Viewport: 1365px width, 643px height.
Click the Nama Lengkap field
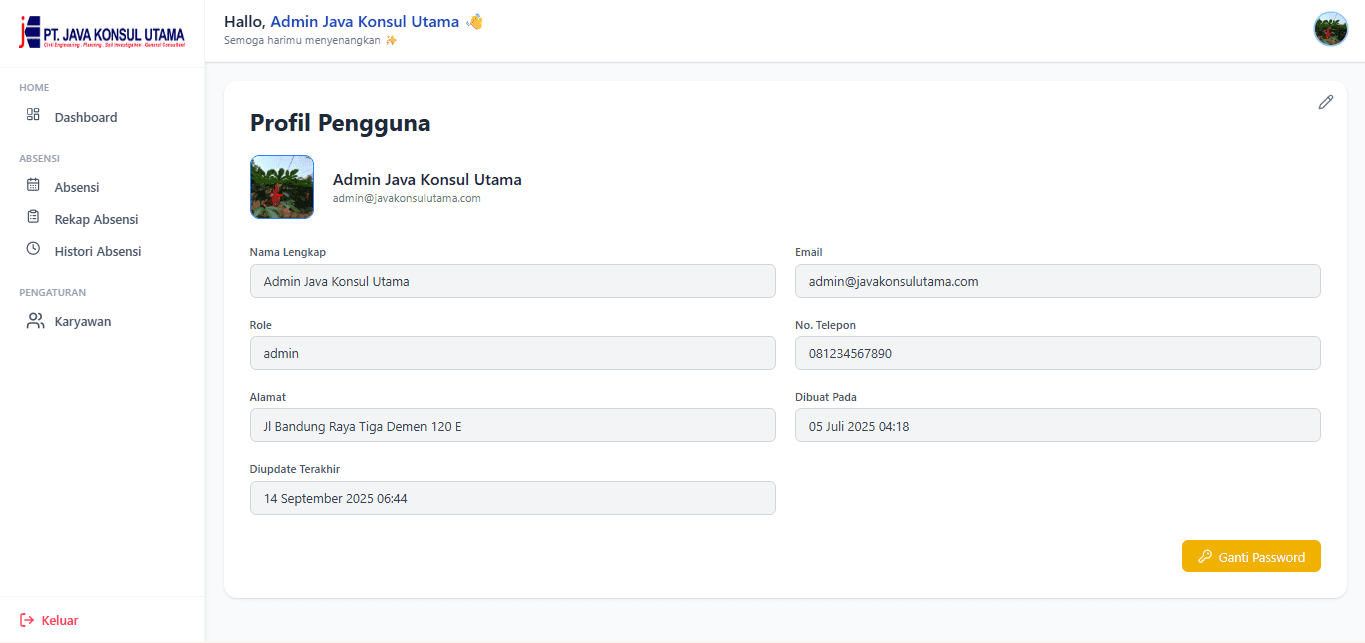click(x=512, y=281)
